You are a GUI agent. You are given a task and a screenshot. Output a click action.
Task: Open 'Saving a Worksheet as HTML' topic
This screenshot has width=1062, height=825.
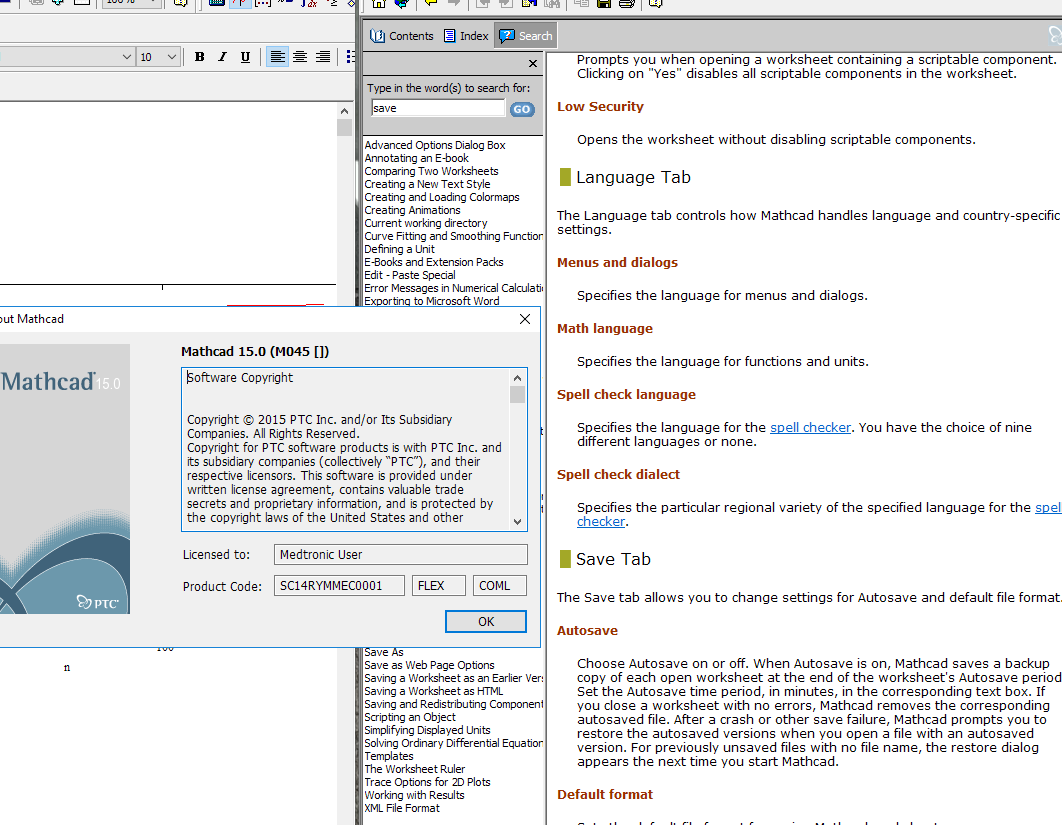coord(433,691)
